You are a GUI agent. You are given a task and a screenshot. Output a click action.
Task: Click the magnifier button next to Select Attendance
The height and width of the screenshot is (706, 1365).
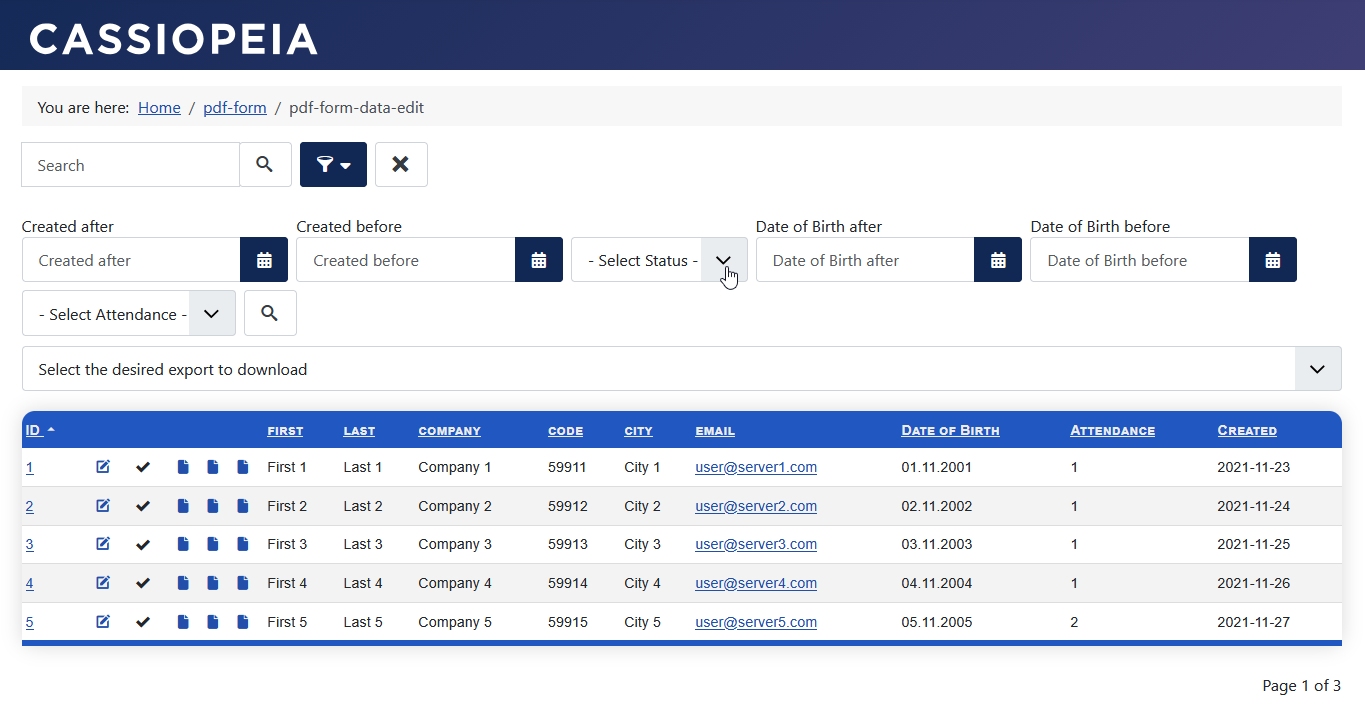pyautogui.click(x=270, y=314)
